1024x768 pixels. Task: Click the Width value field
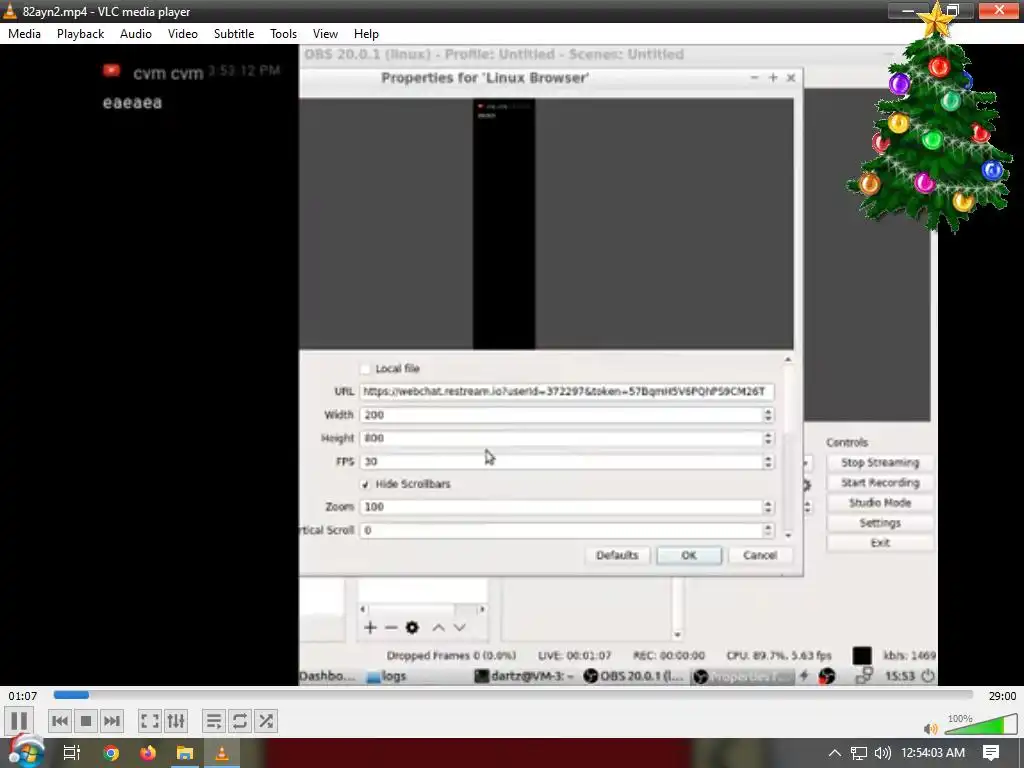click(562, 415)
